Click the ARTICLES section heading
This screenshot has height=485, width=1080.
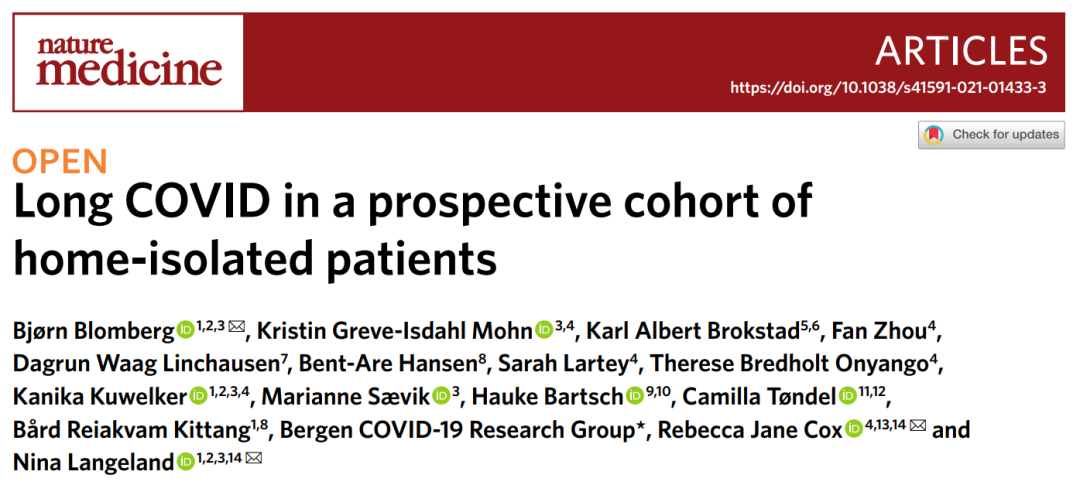point(962,50)
